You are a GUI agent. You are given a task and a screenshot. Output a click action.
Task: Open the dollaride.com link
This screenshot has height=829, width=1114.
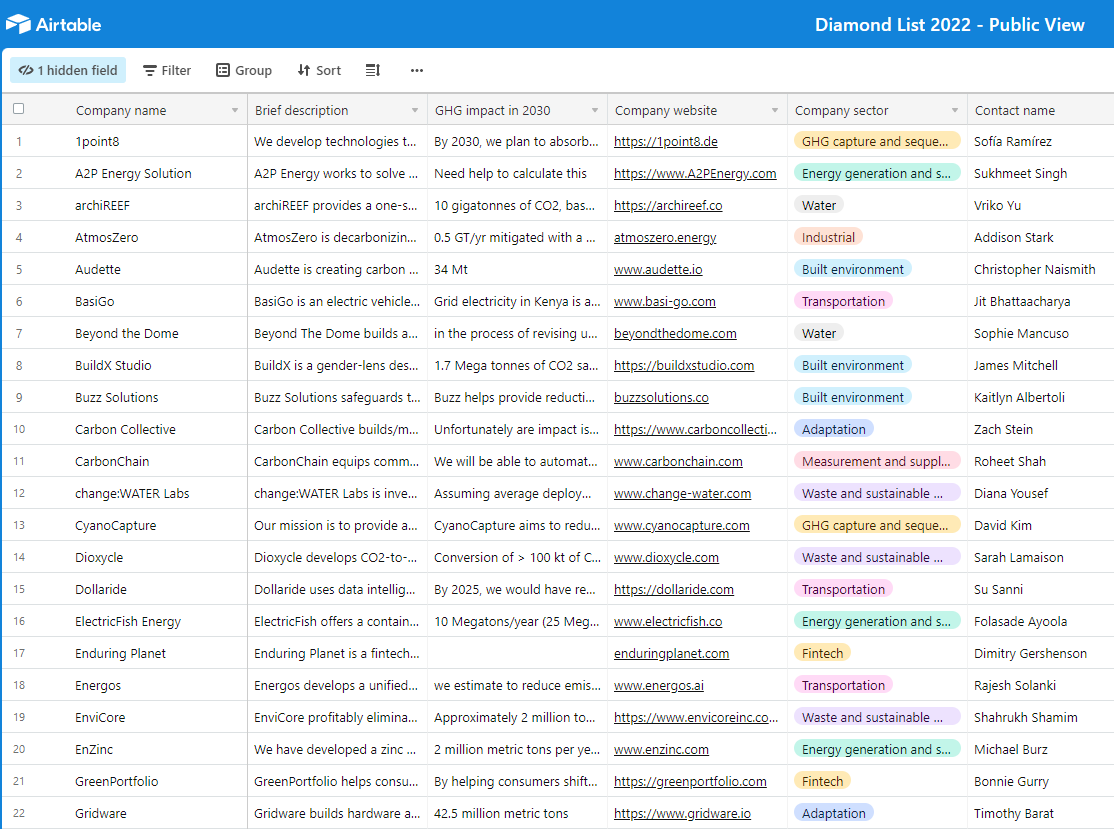coord(674,589)
